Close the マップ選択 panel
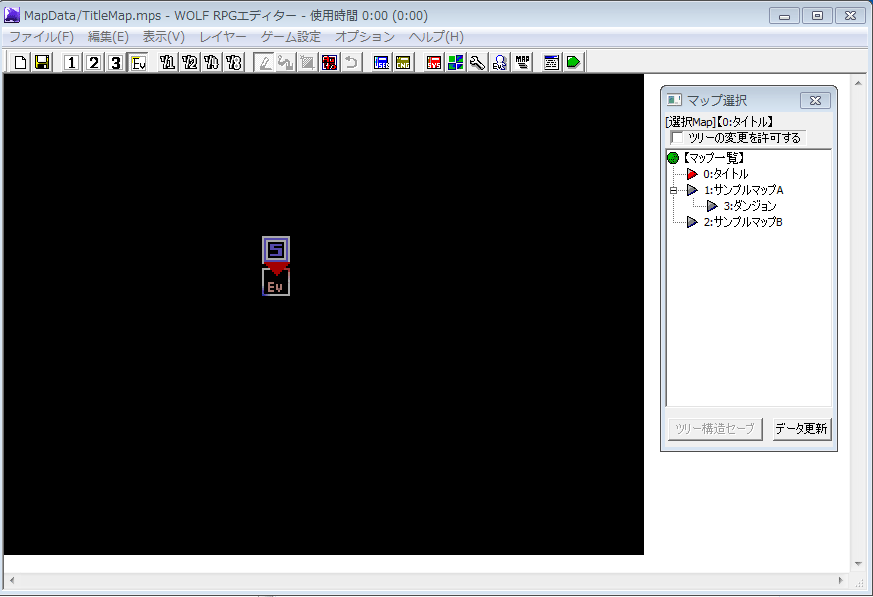The width and height of the screenshot is (873, 597). pos(815,100)
